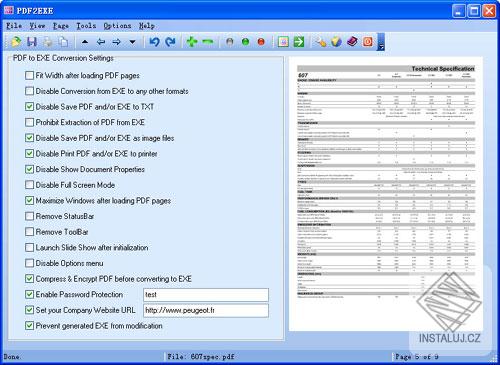
Task: Click the Open file folder icon
Action: (16, 42)
